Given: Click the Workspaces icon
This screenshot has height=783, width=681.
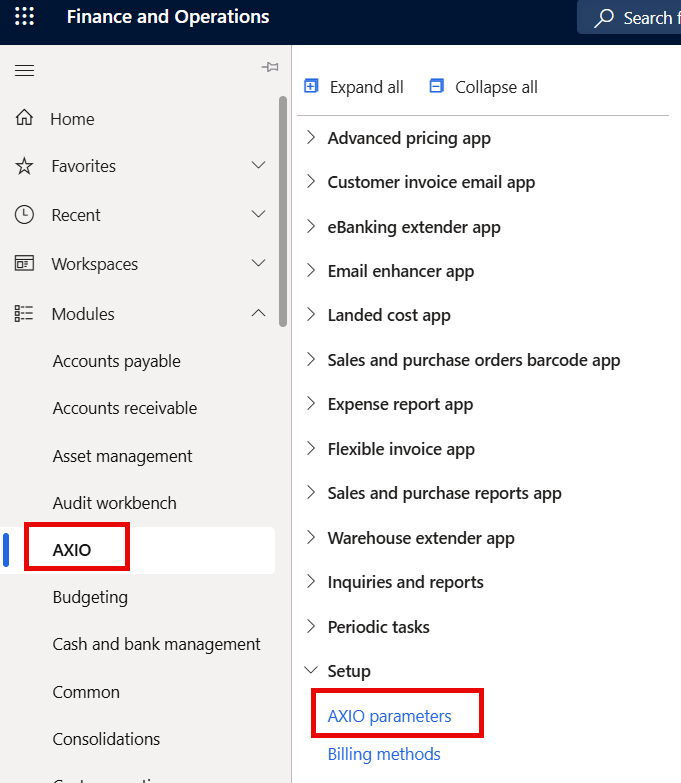Looking at the screenshot, I should click(24, 263).
